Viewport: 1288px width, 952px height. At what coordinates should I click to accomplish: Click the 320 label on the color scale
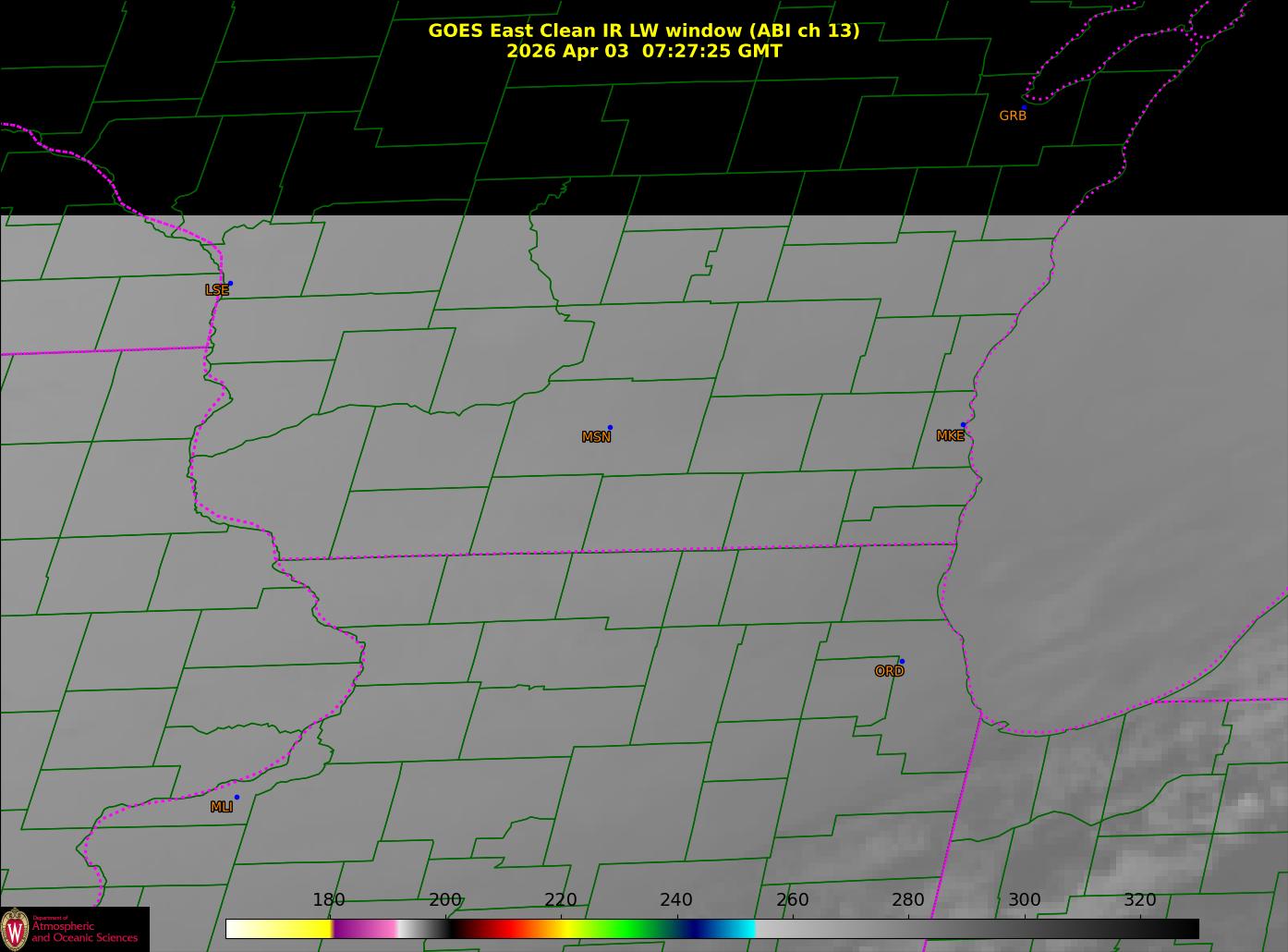pyautogui.click(x=1140, y=900)
